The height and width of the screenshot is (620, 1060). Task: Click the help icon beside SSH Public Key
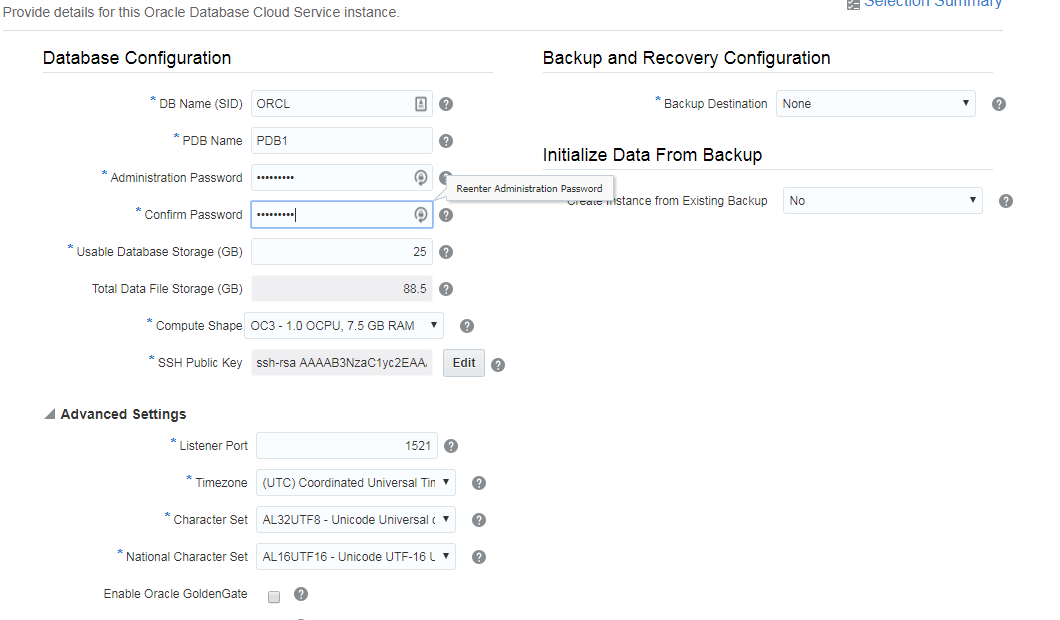497,363
